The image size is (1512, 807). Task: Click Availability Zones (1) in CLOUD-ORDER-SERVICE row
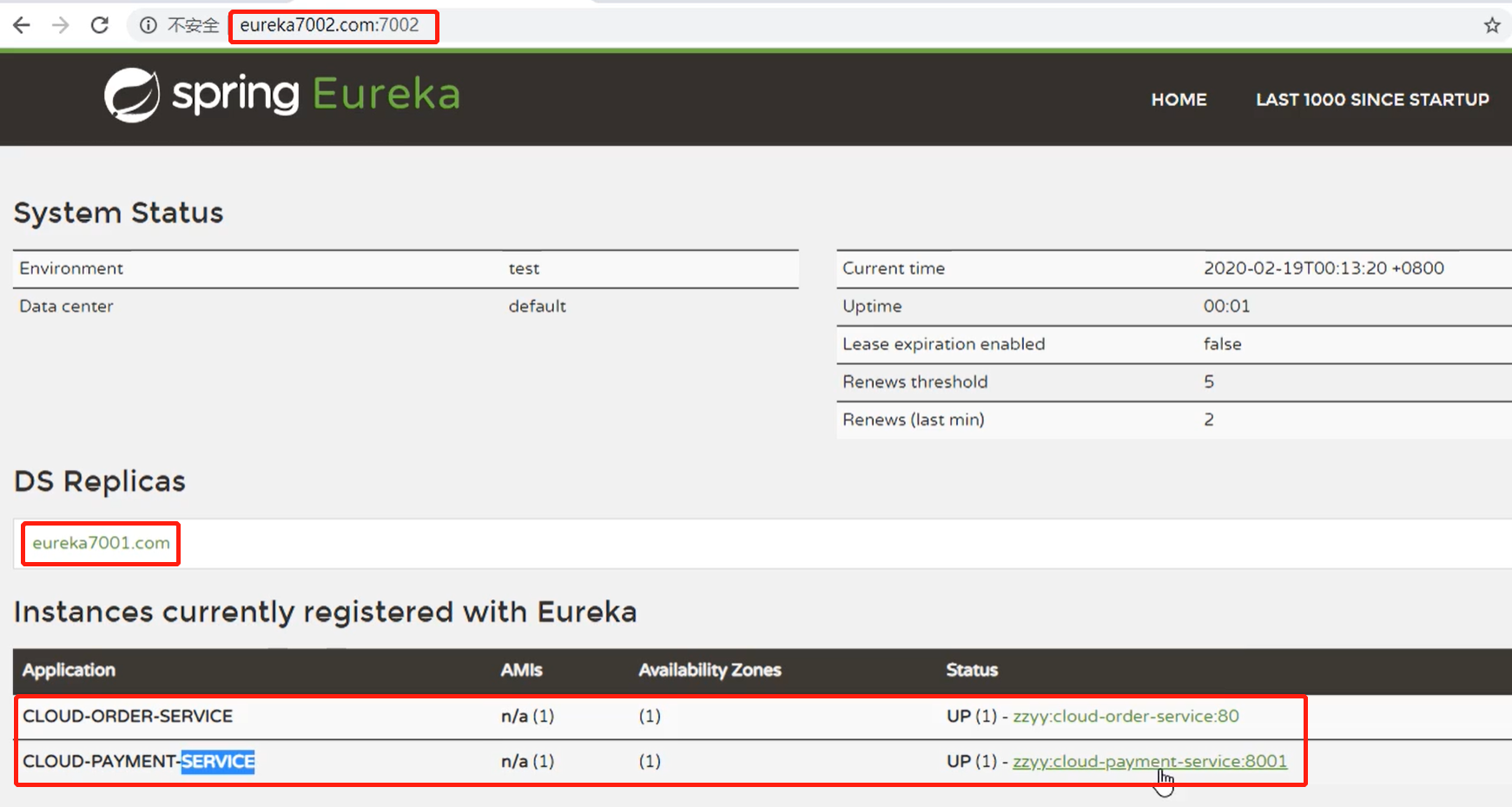coord(650,716)
